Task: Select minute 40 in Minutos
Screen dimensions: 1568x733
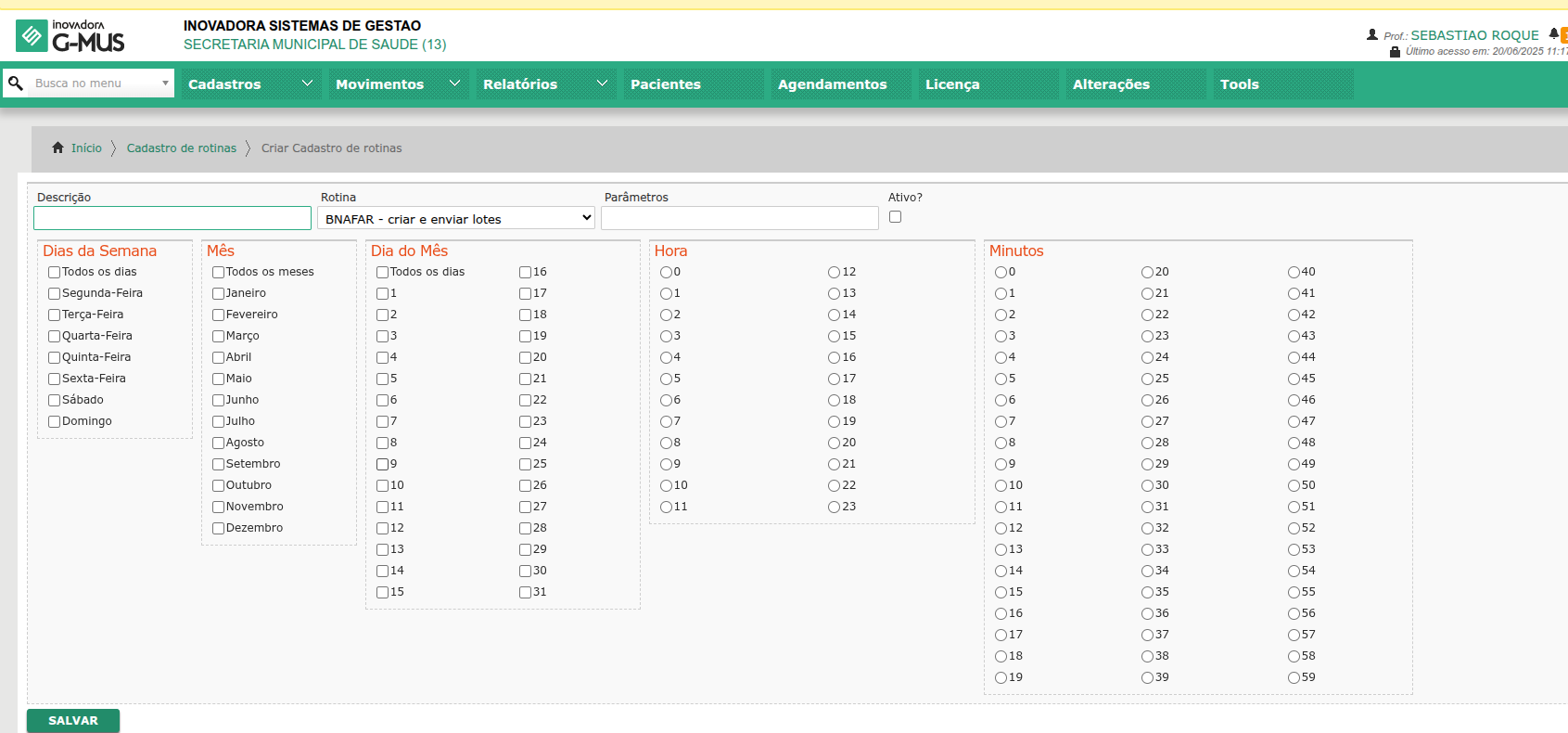Action: click(1294, 273)
